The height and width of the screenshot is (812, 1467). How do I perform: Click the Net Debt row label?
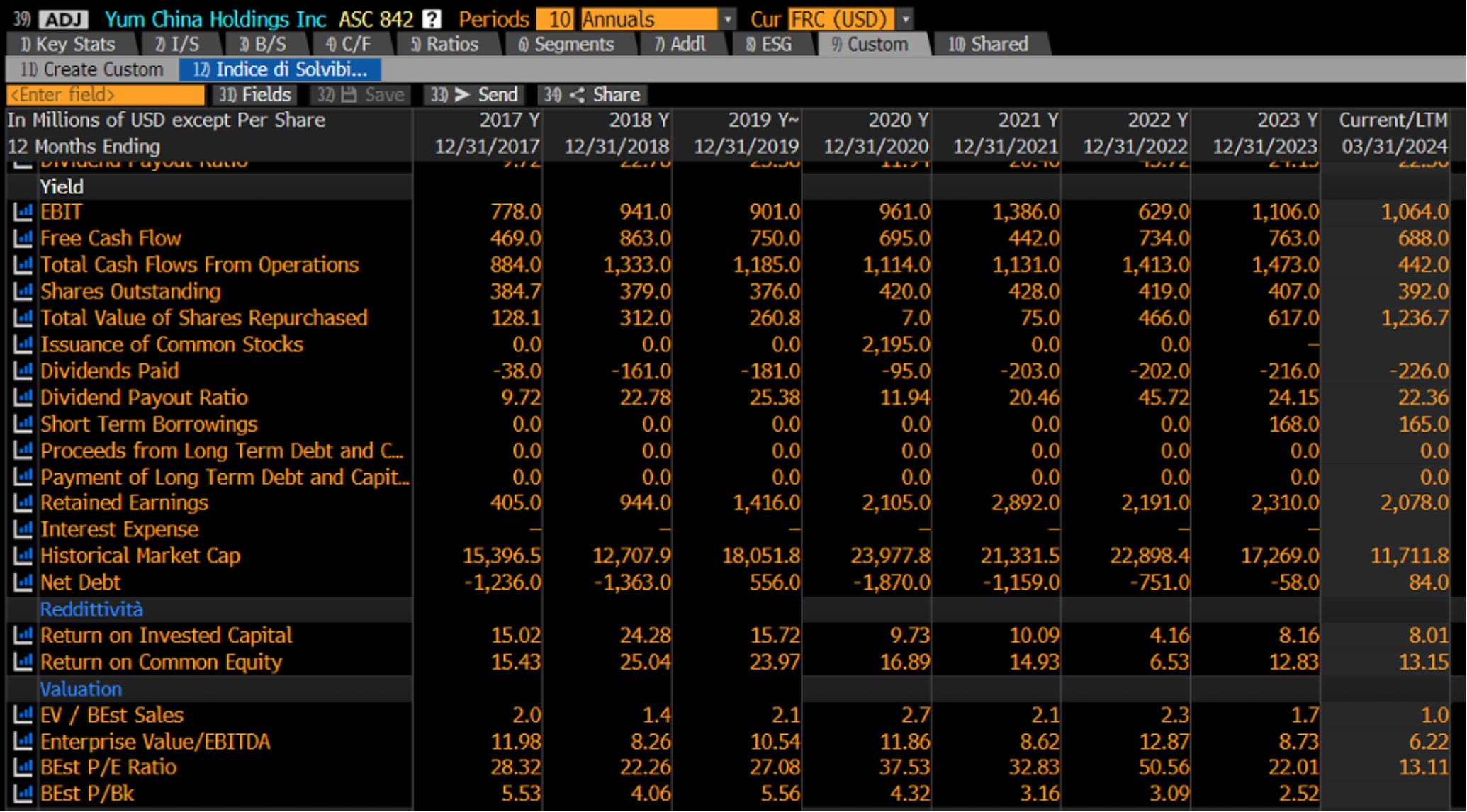coord(80,582)
